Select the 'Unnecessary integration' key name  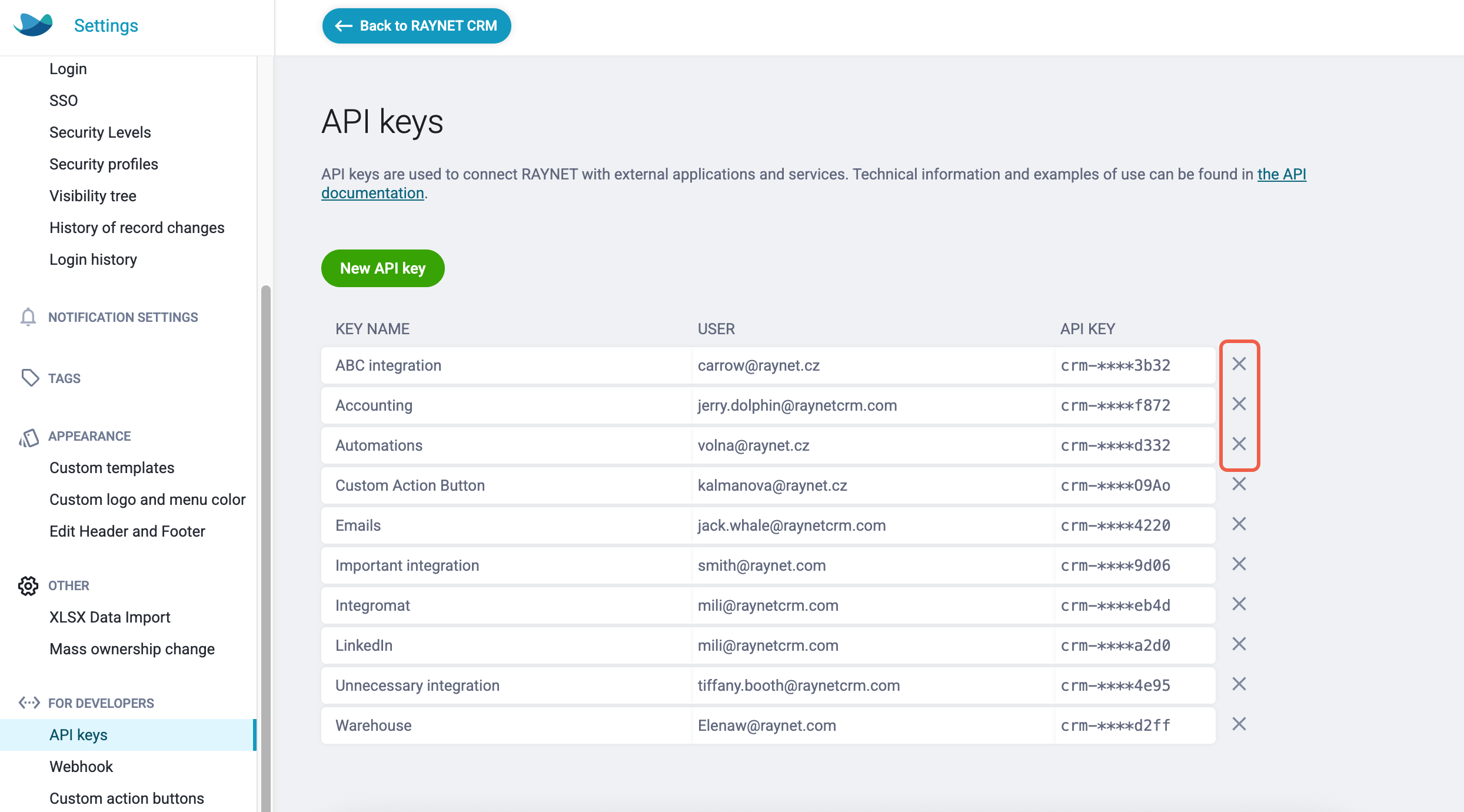click(417, 685)
